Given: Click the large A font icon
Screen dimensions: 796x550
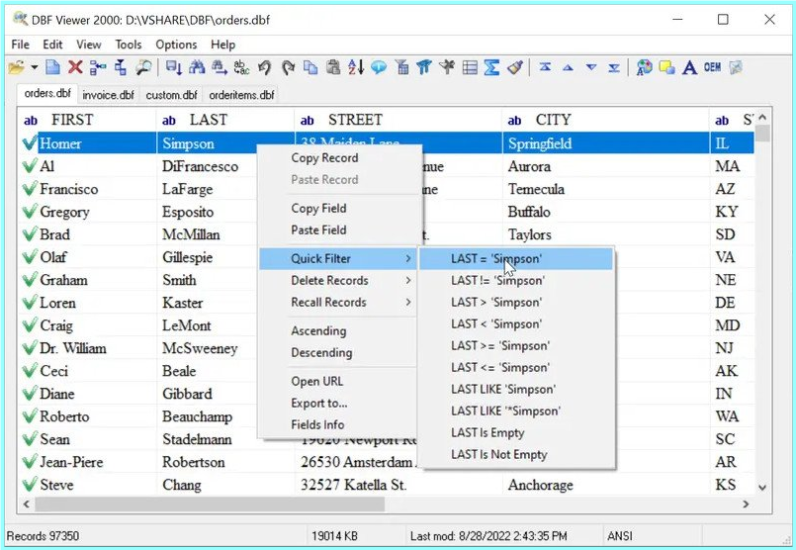Looking at the screenshot, I should coord(689,67).
